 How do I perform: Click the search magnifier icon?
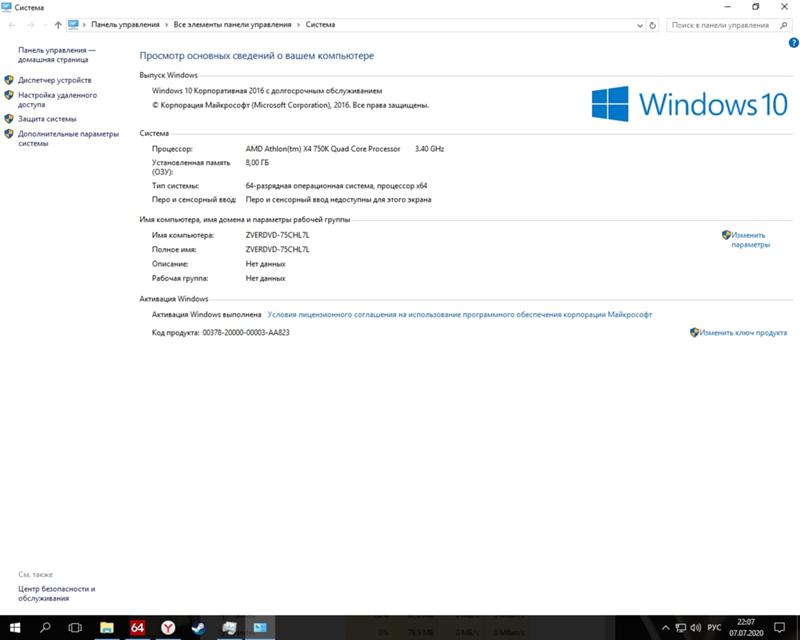point(783,25)
